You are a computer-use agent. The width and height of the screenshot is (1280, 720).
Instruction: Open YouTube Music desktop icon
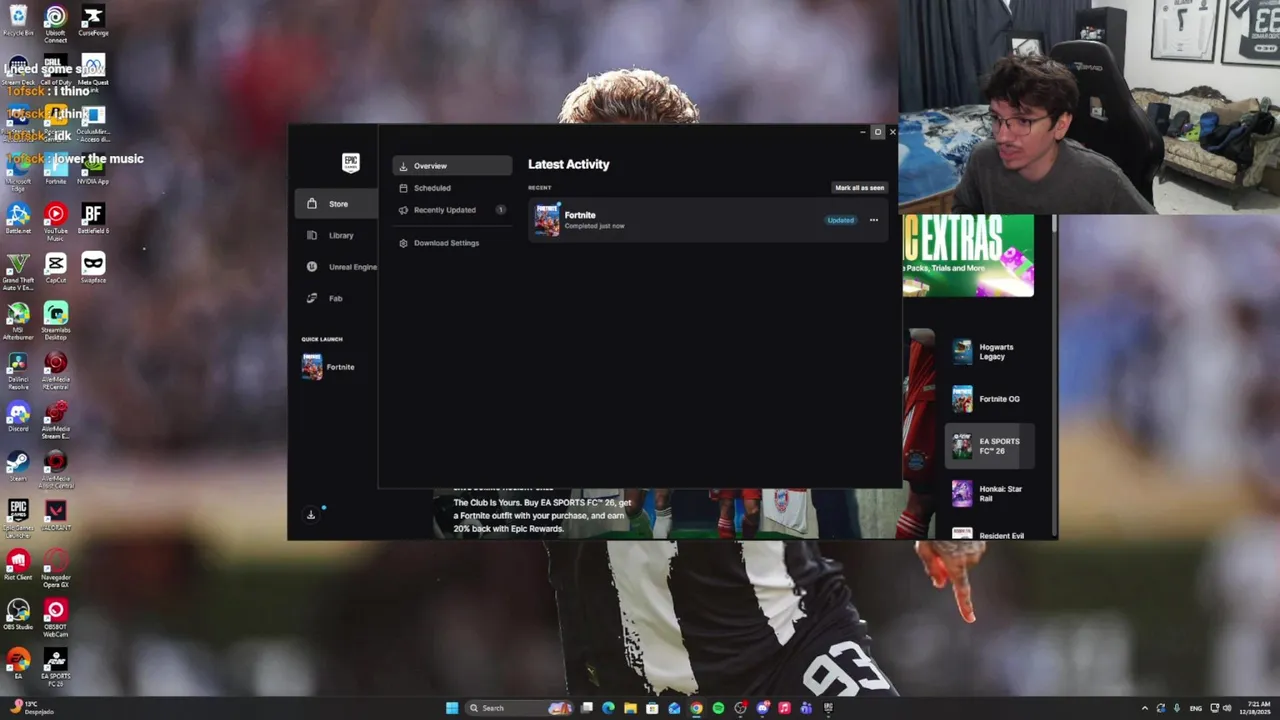56,222
